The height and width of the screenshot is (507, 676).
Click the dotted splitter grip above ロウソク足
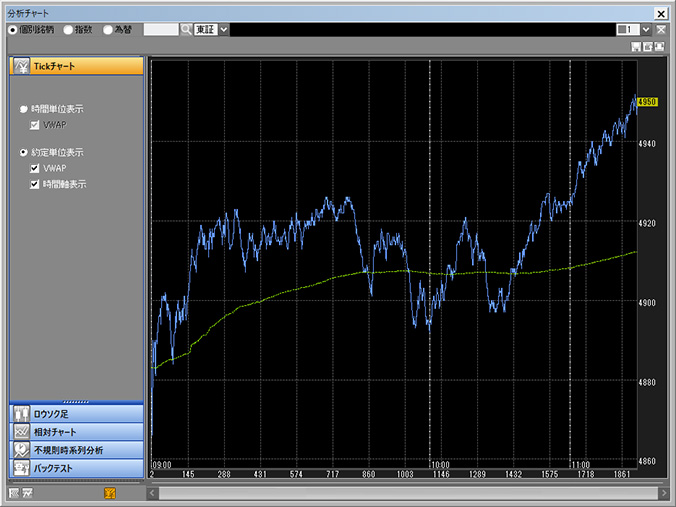pos(76,402)
